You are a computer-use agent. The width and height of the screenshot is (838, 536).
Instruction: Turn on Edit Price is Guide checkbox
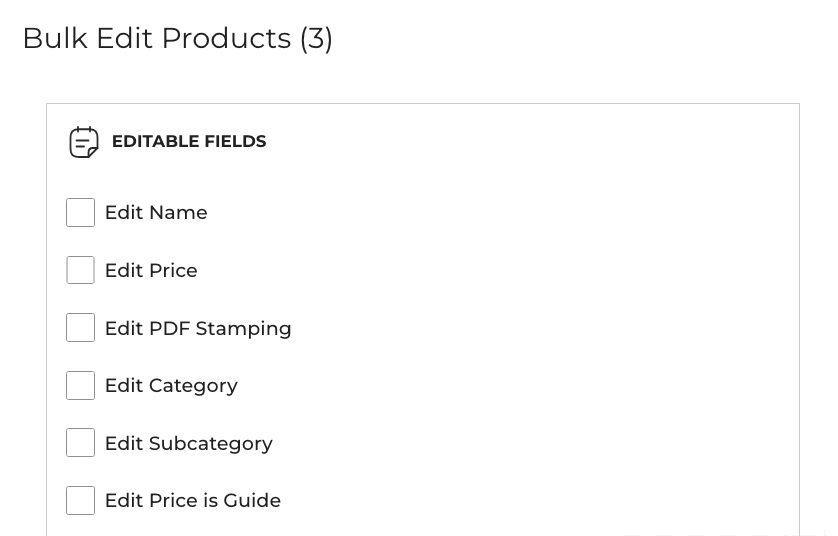click(x=80, y=501)
